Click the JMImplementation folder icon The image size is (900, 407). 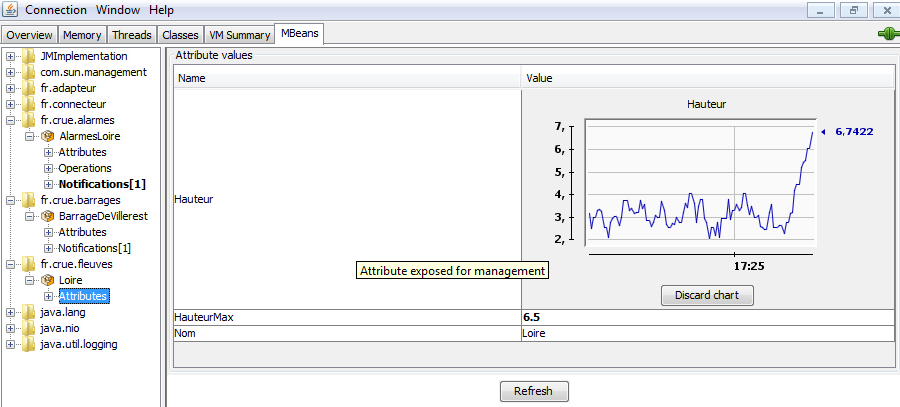(x=28, y=56)
